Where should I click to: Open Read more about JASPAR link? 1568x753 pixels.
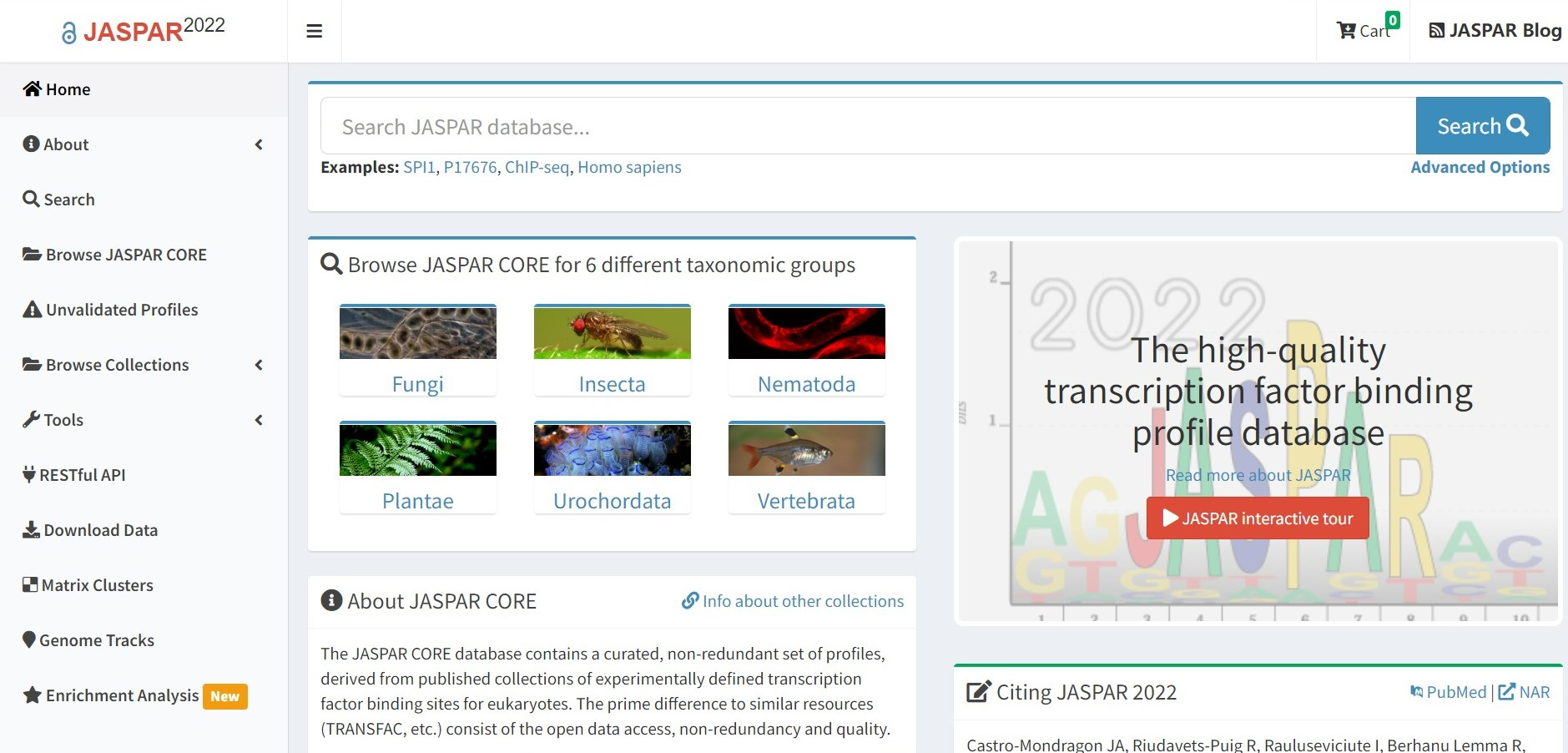click(x=1258, y=475)
